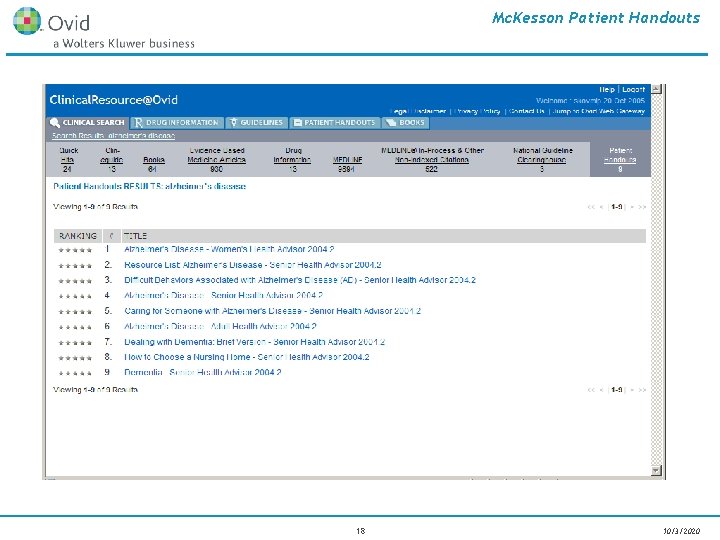
Task: Open the Privacy Policy link
Action: tap(477, 111)
